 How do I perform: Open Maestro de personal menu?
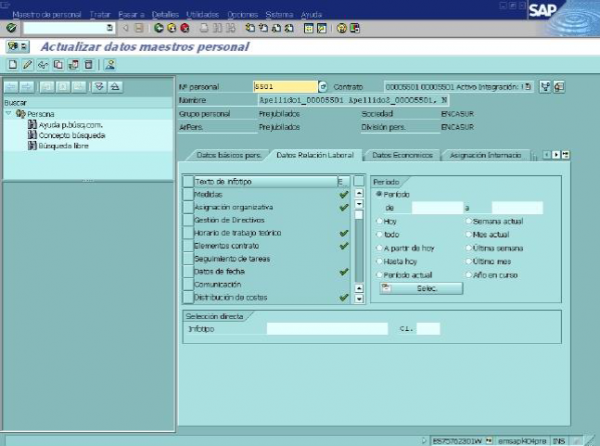47,15
